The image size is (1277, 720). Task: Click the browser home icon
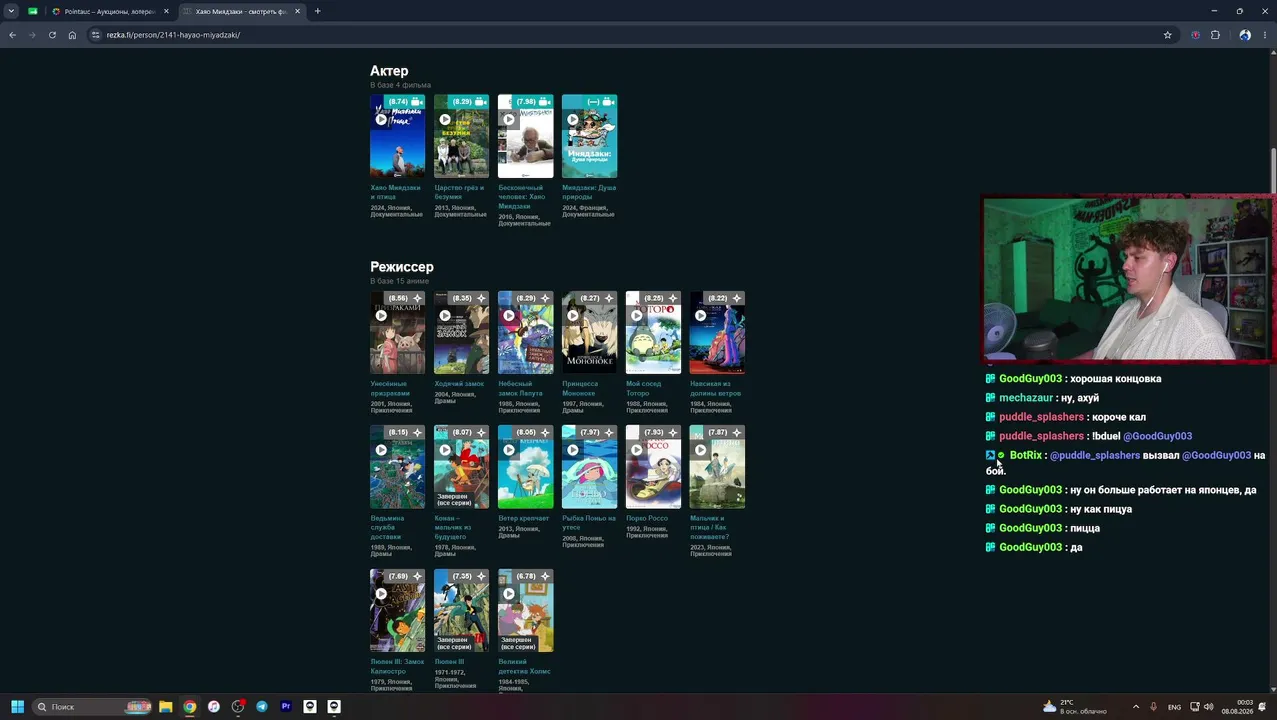click(x=72, y=35)
